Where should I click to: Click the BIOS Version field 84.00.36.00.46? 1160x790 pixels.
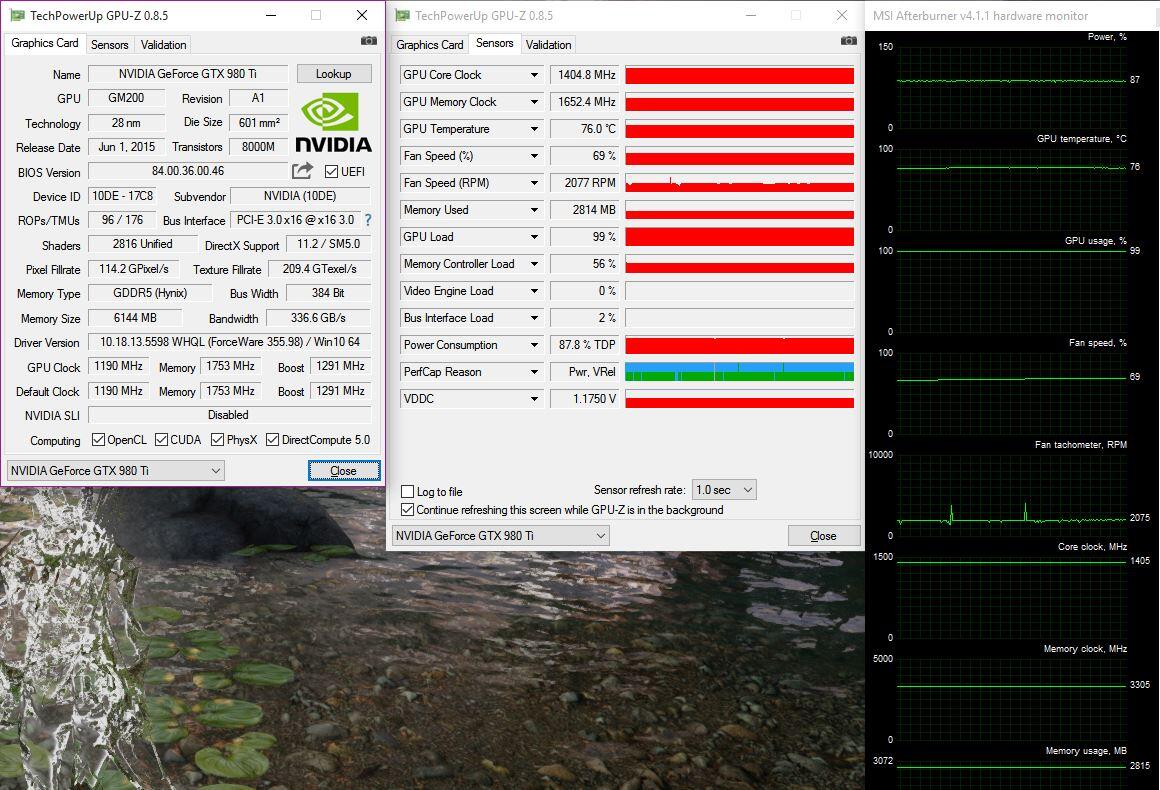[x=188, y=171]
